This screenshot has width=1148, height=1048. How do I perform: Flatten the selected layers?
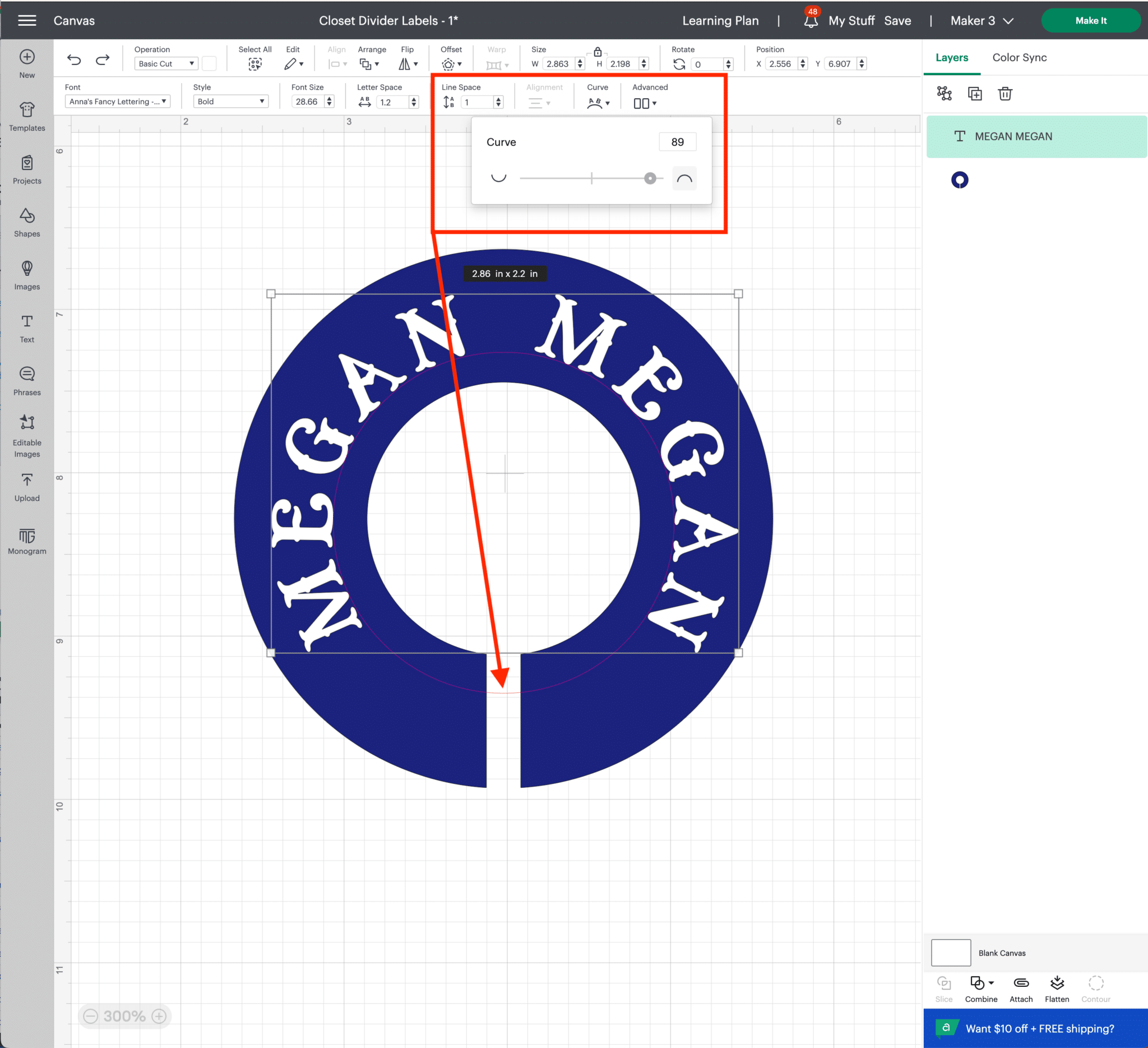1057,984
